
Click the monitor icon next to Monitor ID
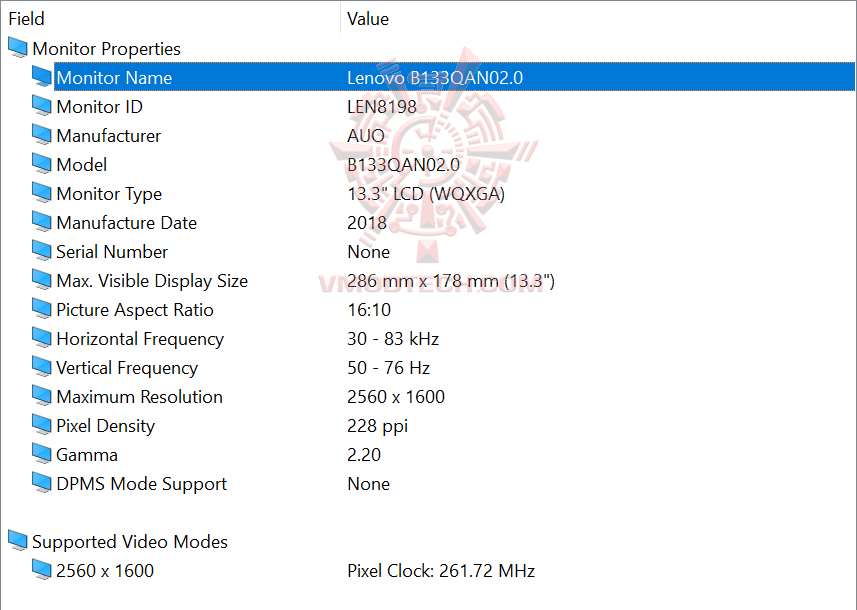[42, 106]
